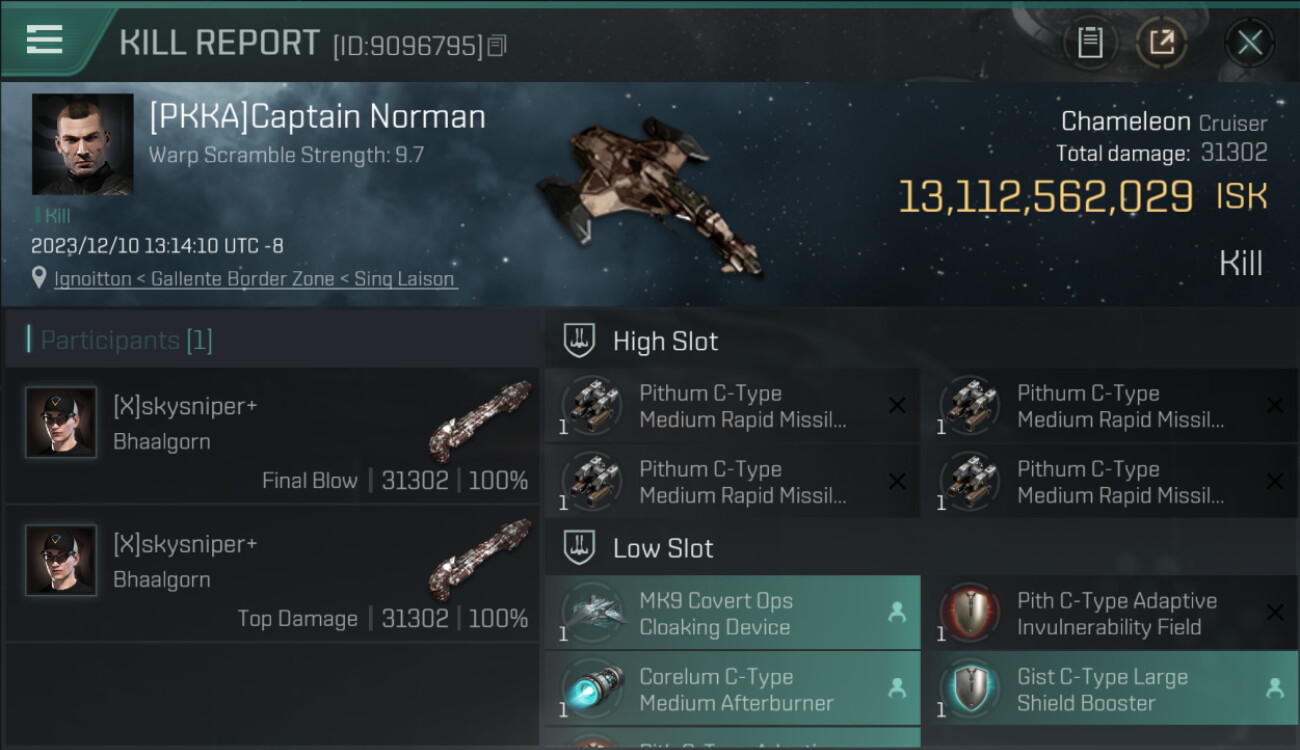This screenshot has height=750, width=1300.
Task: Click the share kill report icon
Action: pos(1161,42)
